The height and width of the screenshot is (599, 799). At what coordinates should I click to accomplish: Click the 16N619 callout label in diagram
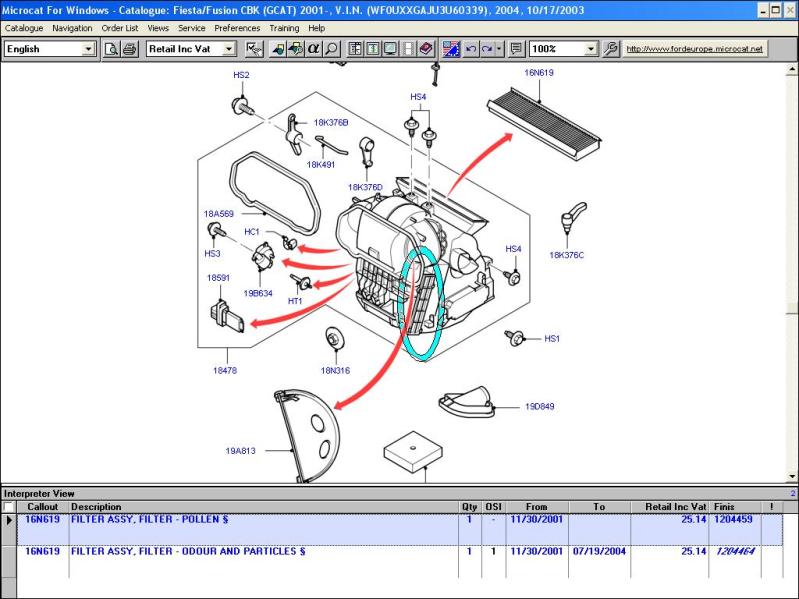538,73
